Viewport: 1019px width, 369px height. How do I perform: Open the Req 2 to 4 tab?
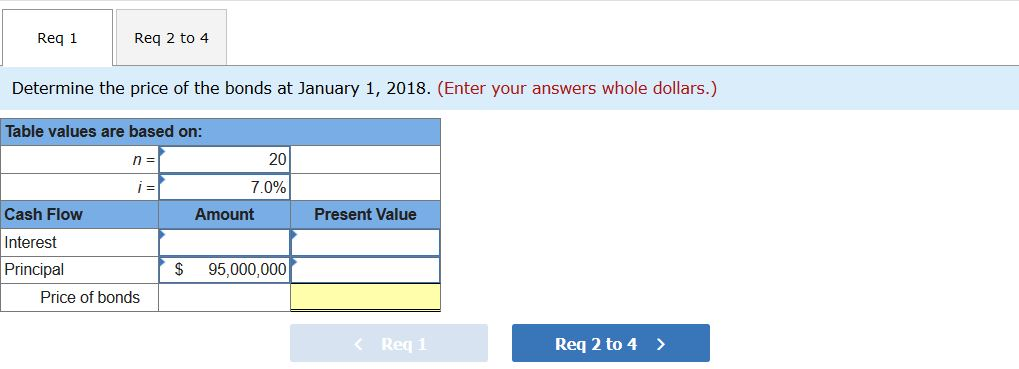[x=172, y=38]
